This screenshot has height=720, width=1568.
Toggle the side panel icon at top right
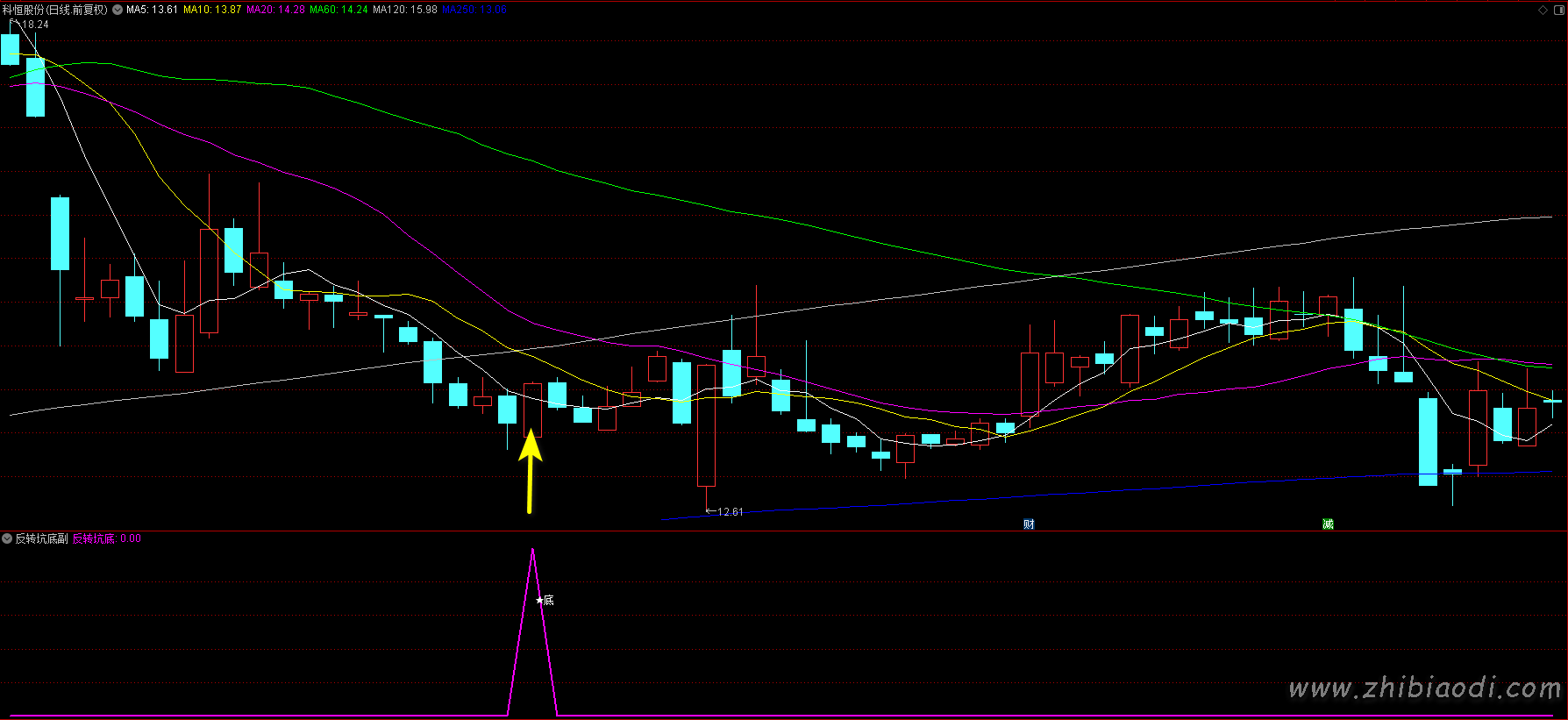point(1558,10)
